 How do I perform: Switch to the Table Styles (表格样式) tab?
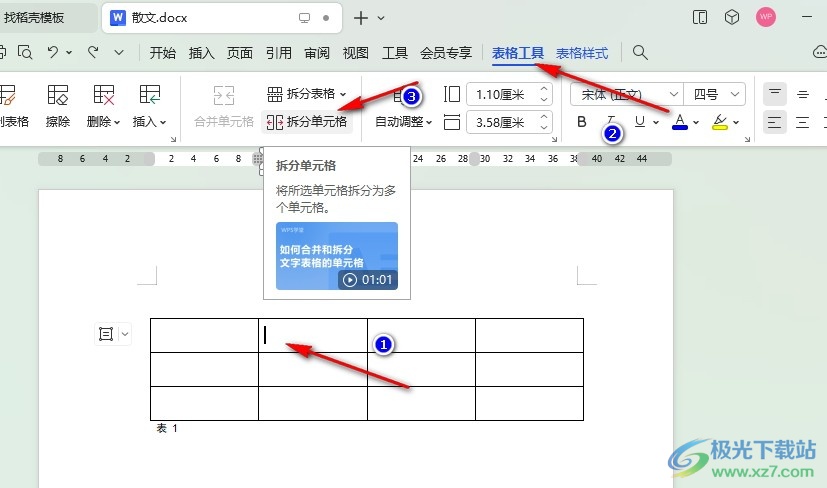tap(582, 53)
